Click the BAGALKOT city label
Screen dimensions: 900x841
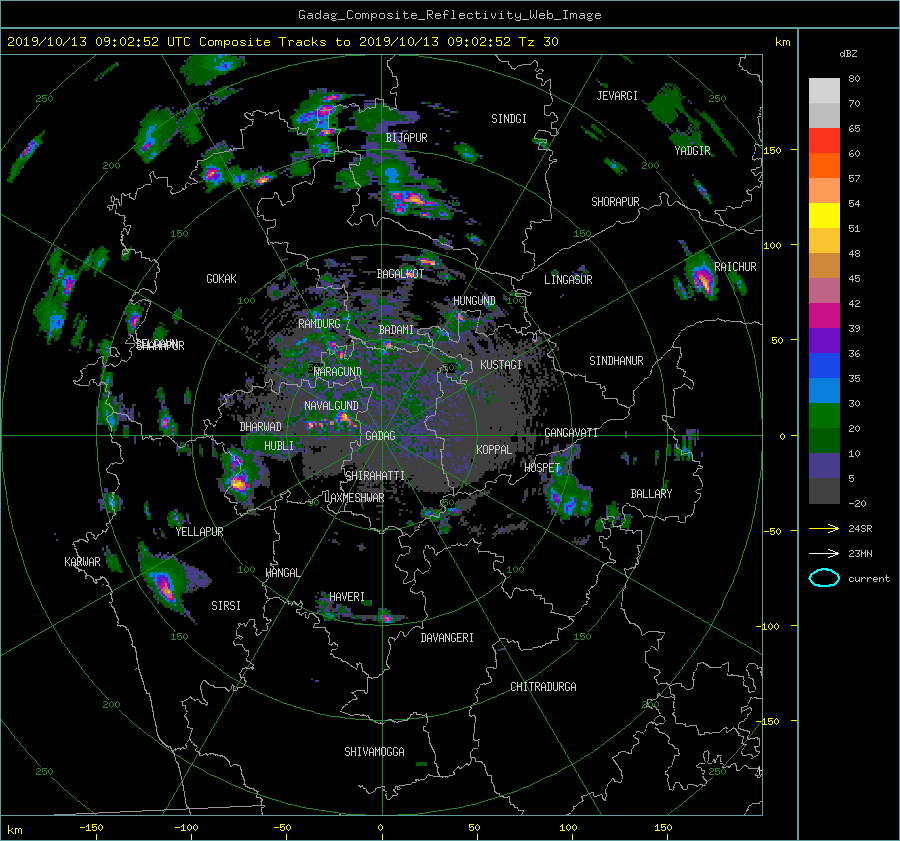[x=400, y=274]
